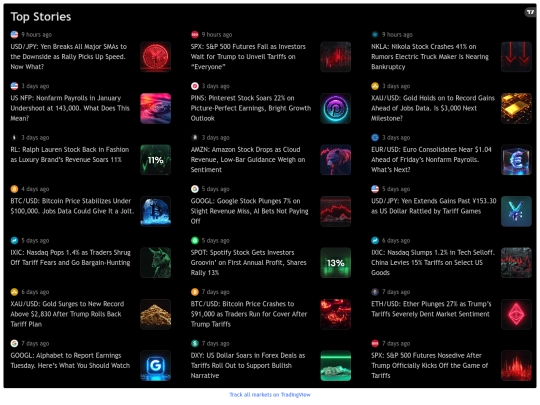This screenshot has width=540, height=405.
Task: Open the S&P 500 Futures Fall headline
Action: pyautogui.click(x=248, y=56)
